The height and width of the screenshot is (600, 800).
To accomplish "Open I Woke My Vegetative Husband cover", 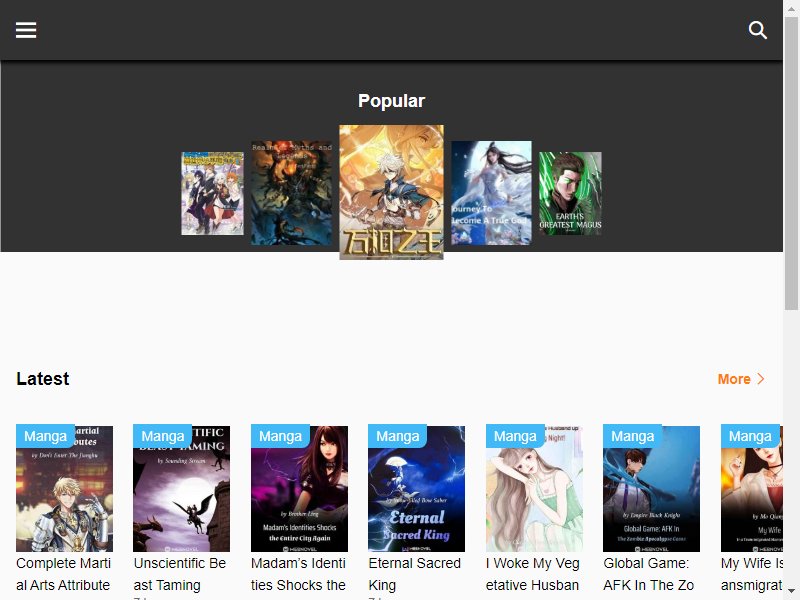I will click(534, 489).
